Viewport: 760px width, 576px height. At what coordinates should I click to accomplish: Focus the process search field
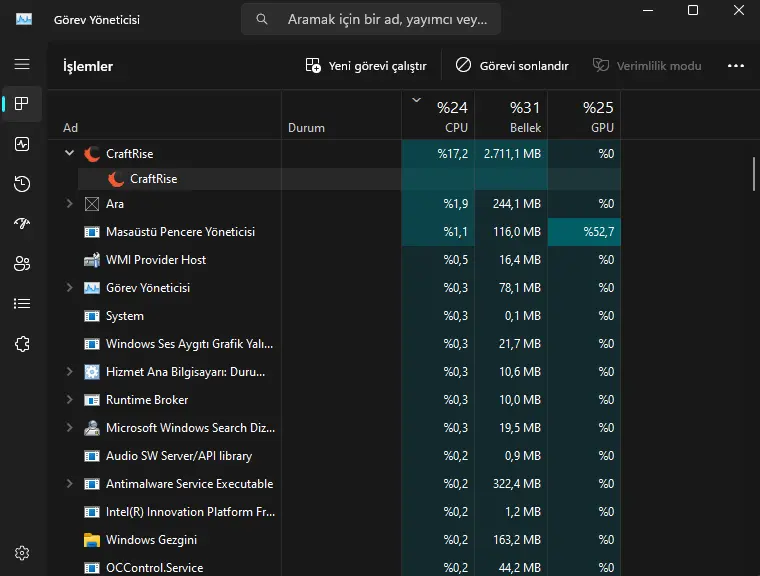pyautogui.click(x=371, y=19)
